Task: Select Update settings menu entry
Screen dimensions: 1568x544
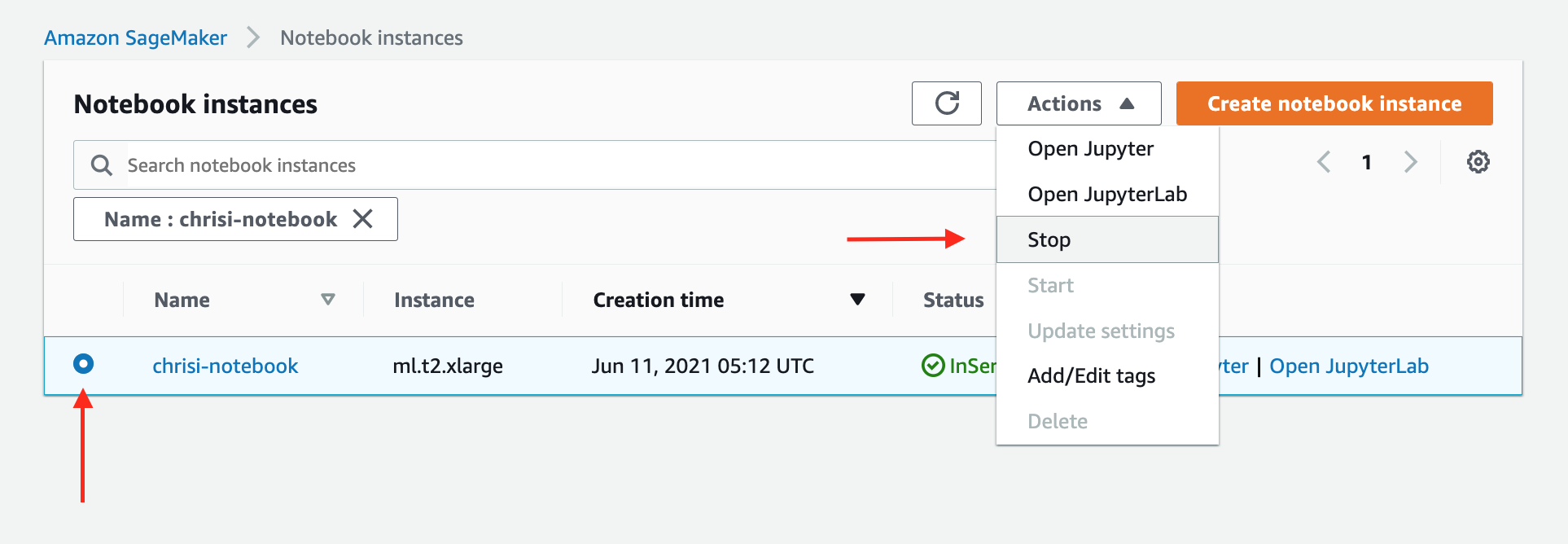Action: pos(1107,331)
